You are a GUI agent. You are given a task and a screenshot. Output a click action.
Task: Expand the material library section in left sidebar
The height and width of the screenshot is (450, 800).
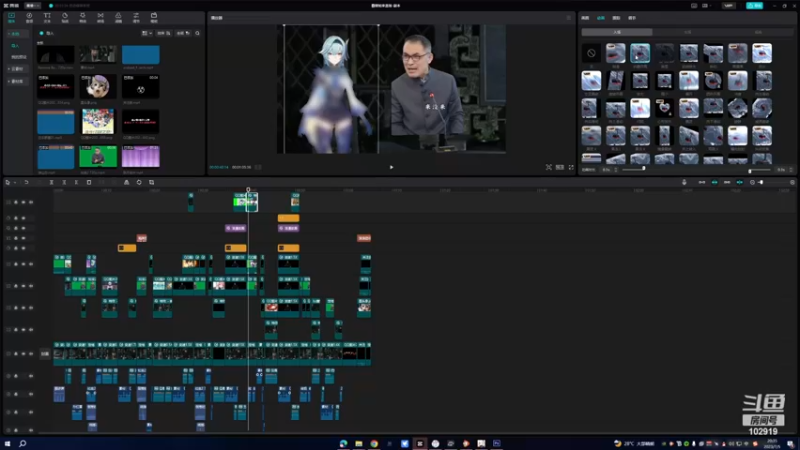point(16,82)
